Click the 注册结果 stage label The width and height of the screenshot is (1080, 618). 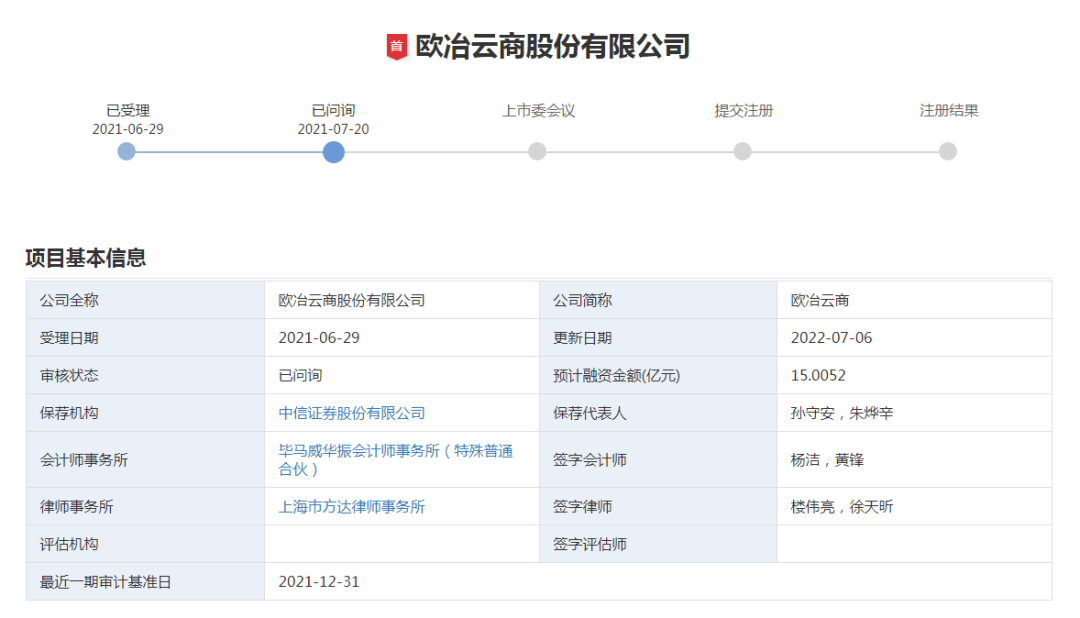point(949,110)
